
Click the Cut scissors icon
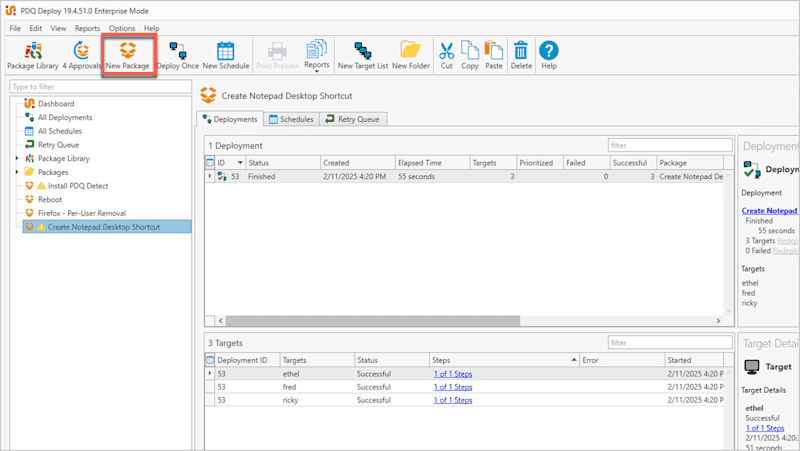[446, 56]
